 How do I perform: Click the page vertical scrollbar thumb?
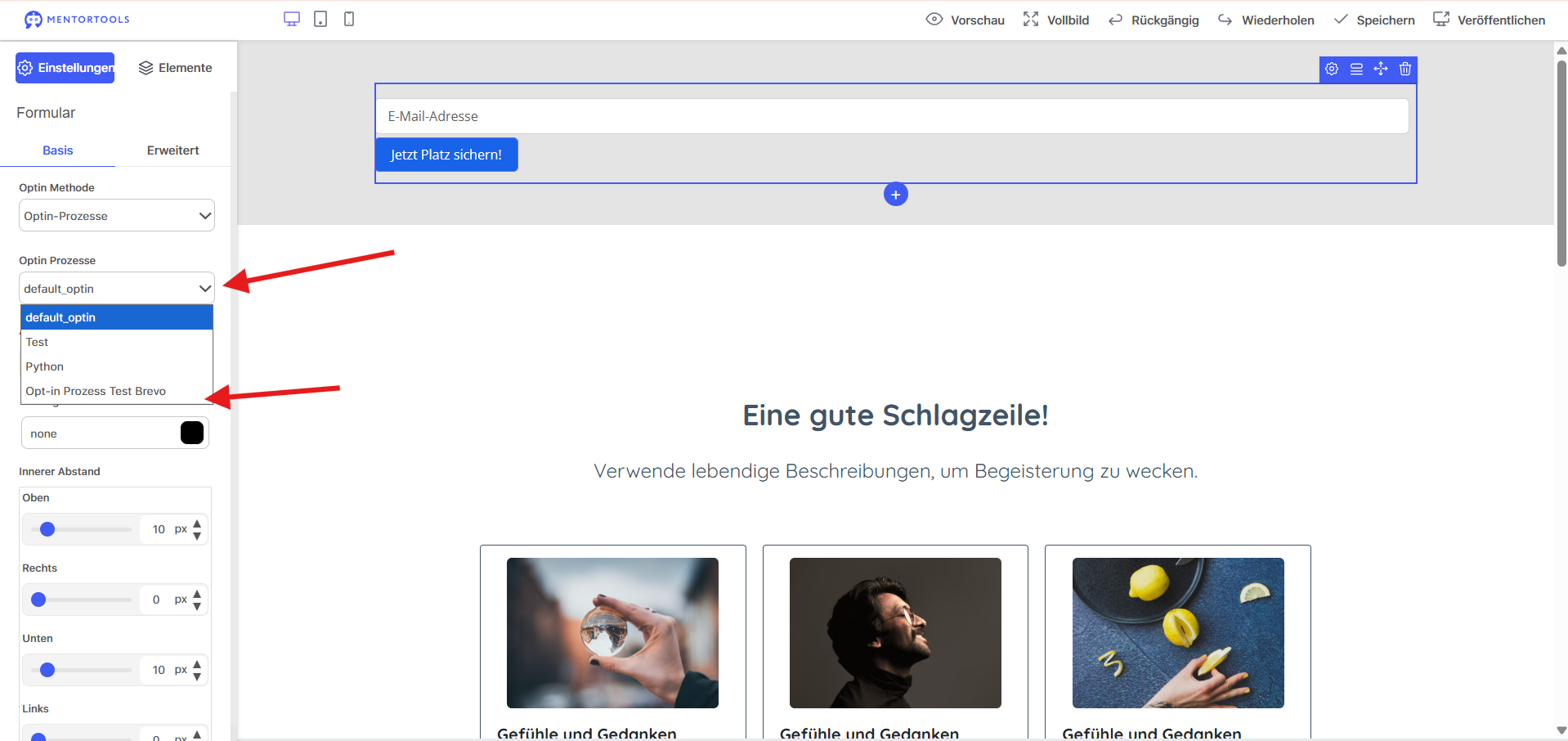pyautogui.click(x=1561, y=164)
